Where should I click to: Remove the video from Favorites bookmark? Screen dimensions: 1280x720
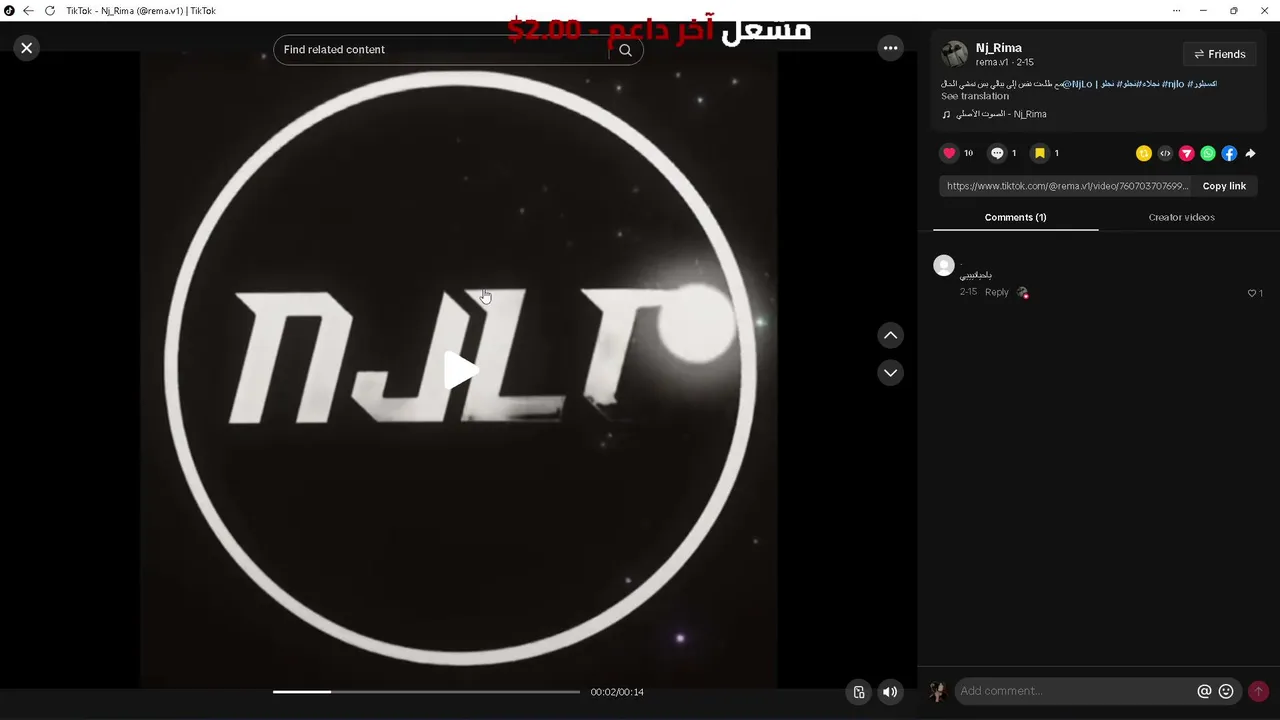point(1040,153)
